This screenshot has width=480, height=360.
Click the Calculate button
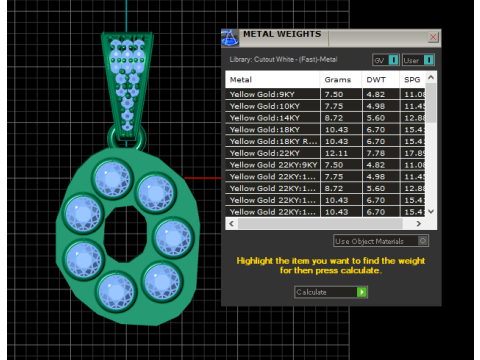pyautogui.click(x=331, y=292)
